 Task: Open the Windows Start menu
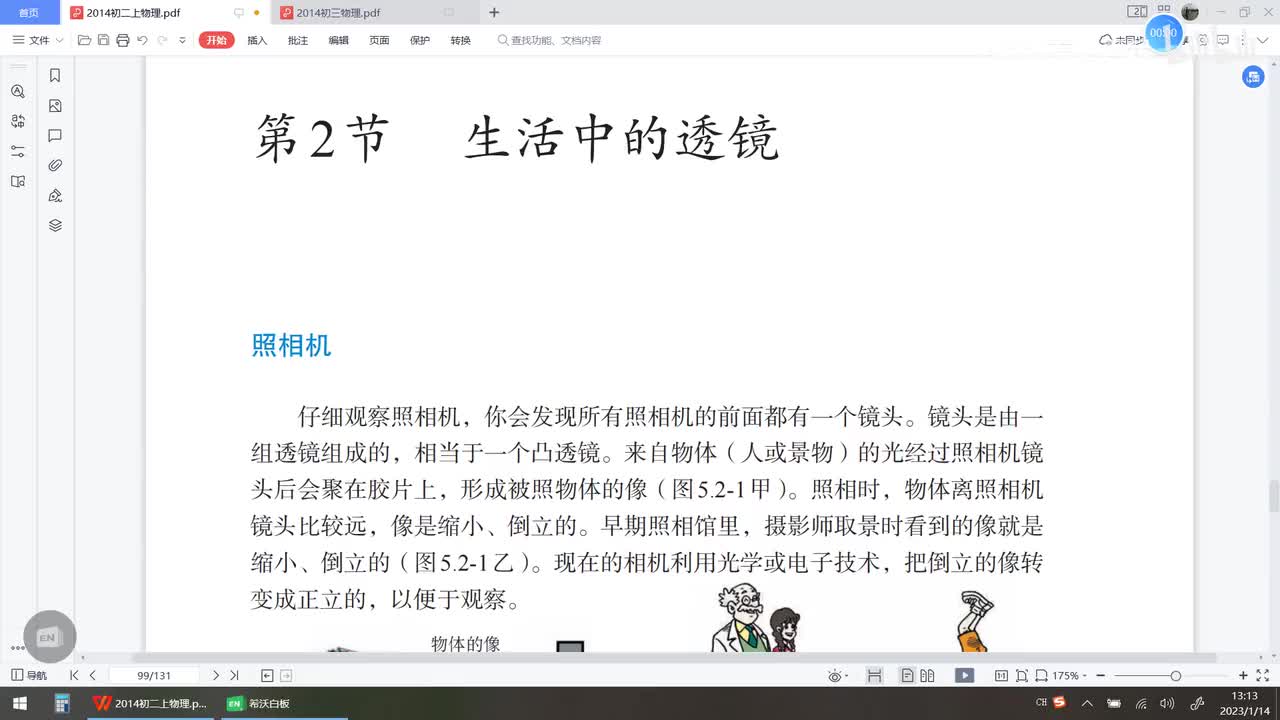tap(19, 703)
